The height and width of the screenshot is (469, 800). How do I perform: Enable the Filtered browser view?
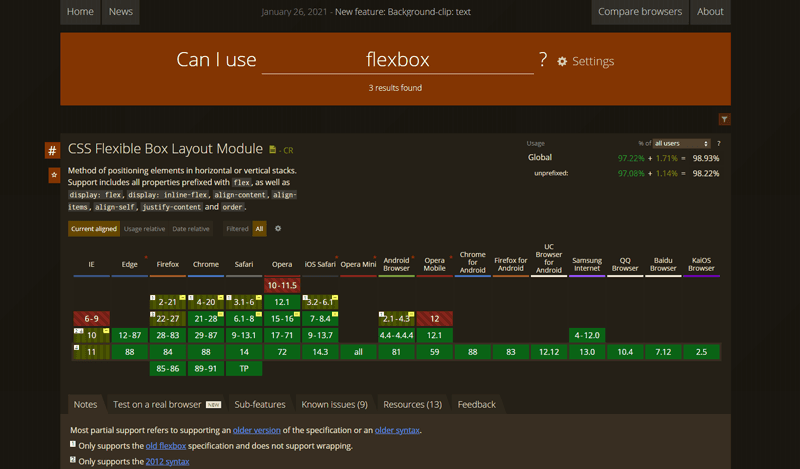click(237, 229)
